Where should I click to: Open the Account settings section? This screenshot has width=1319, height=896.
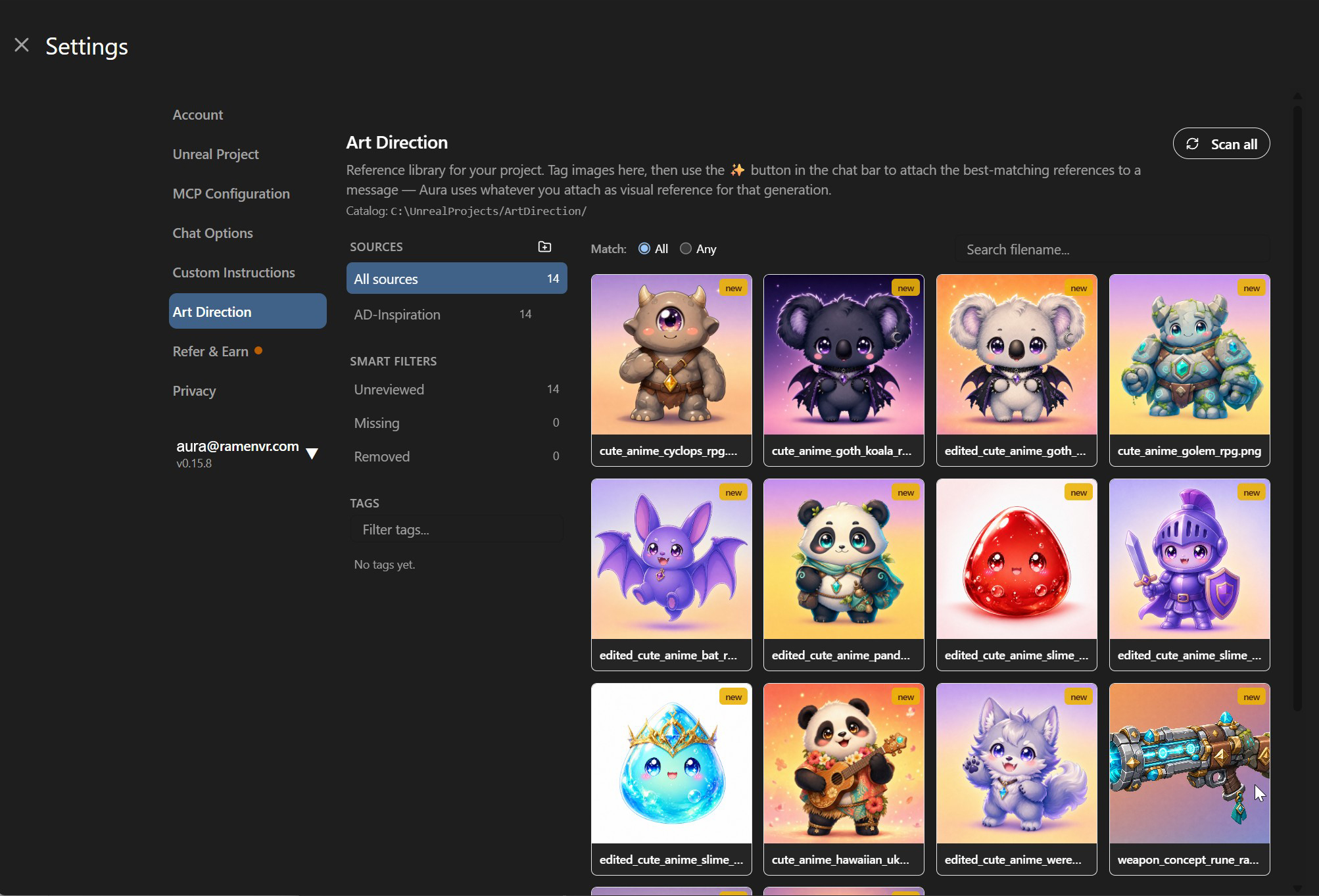point(198,114)
